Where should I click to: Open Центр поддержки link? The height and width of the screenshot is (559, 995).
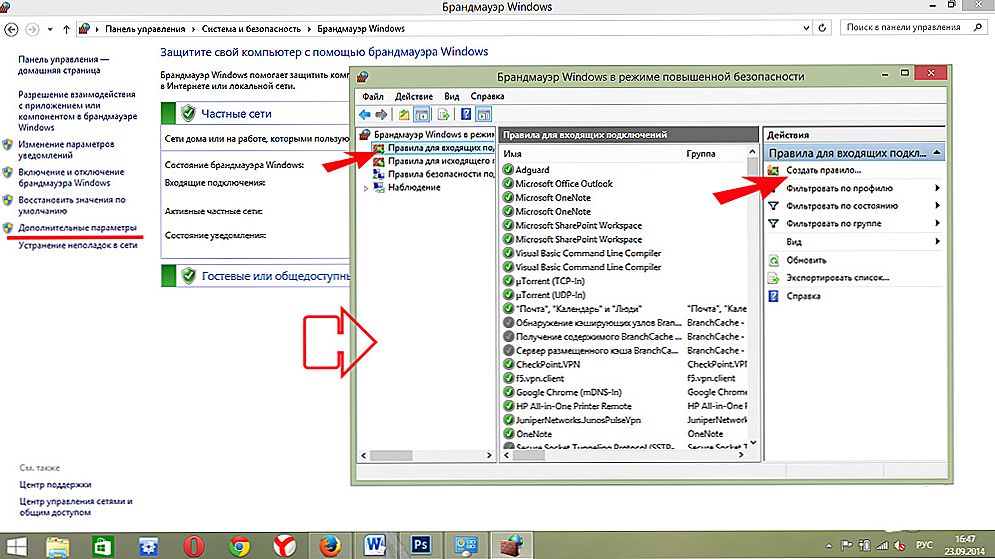(55, 485)
